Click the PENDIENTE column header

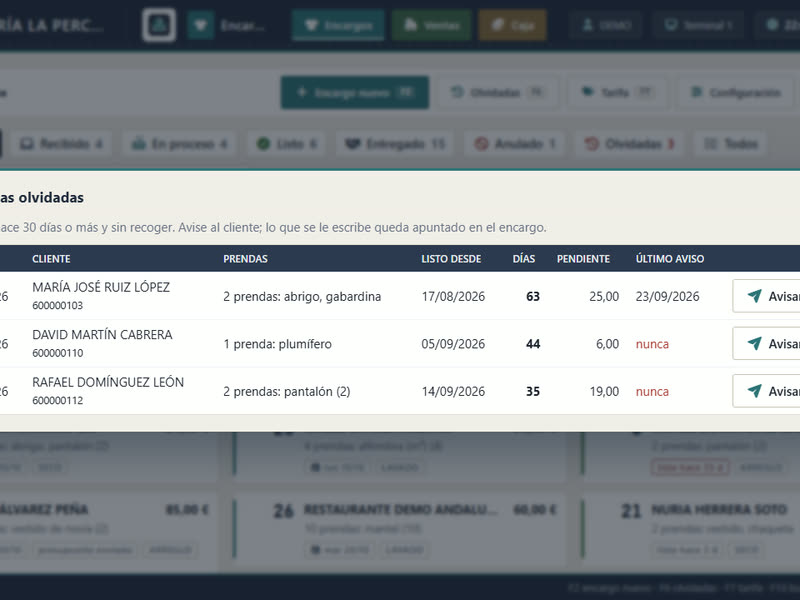point(583,259)
